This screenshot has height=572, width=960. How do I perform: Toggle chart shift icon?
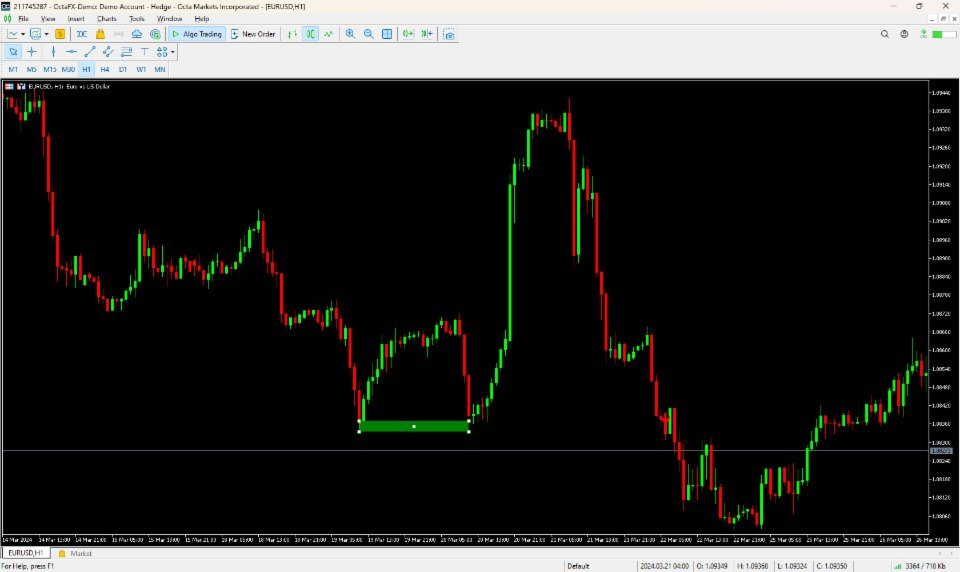pyautogui.click(x=427, y=34)
